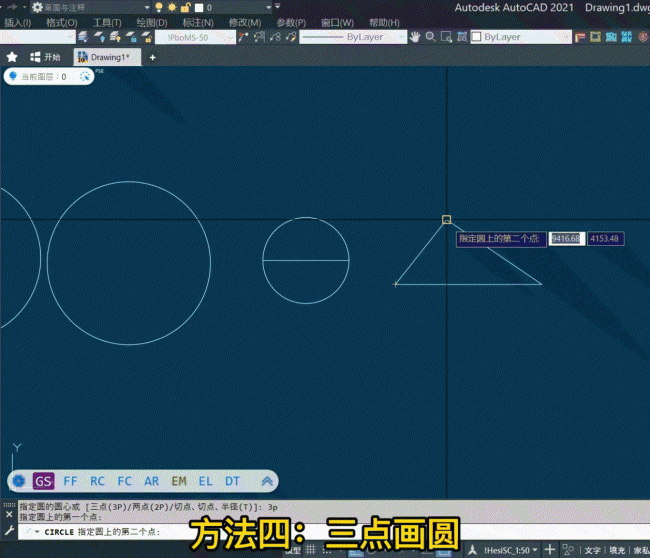Open the 标注(N) menu
The image size is (650, 558).
coord(198,23)
